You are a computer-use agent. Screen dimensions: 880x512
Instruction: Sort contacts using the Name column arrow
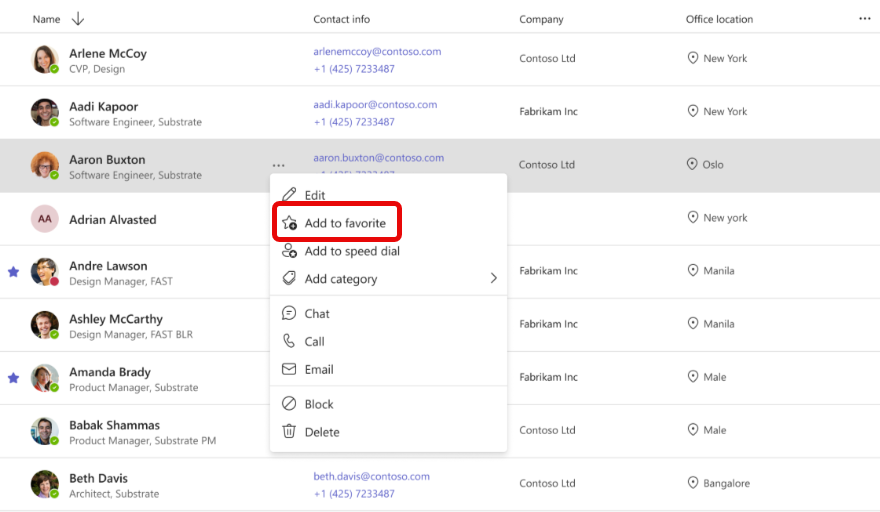[78, 19]
